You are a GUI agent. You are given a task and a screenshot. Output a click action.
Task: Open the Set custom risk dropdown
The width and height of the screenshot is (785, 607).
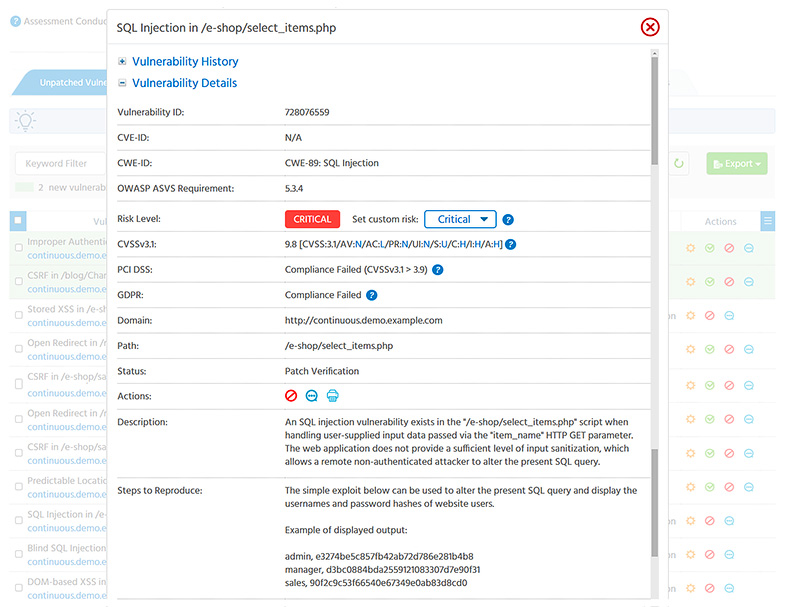click(460, 220)
